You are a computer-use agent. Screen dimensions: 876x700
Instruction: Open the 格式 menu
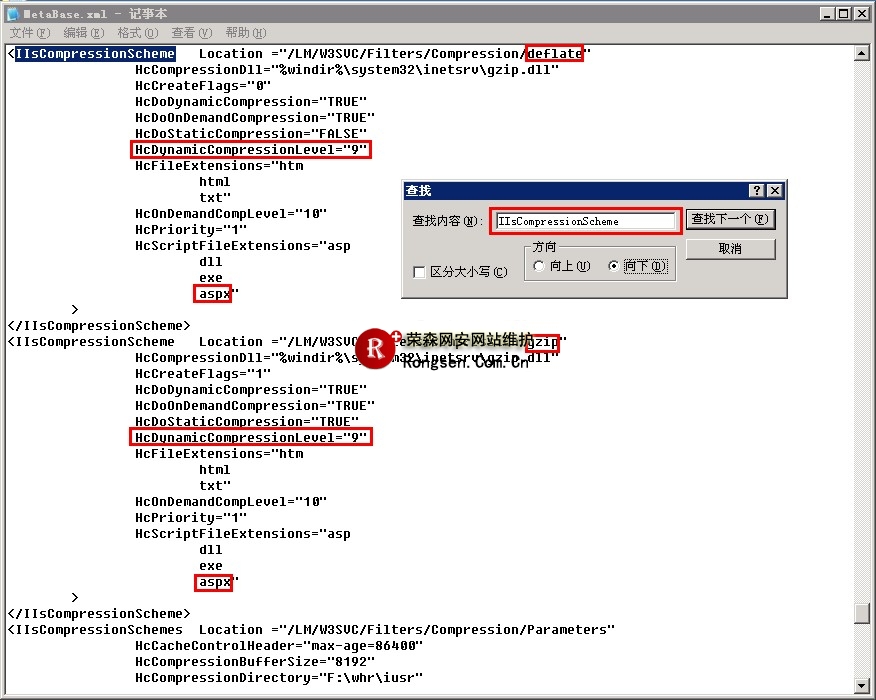point(137,33)
